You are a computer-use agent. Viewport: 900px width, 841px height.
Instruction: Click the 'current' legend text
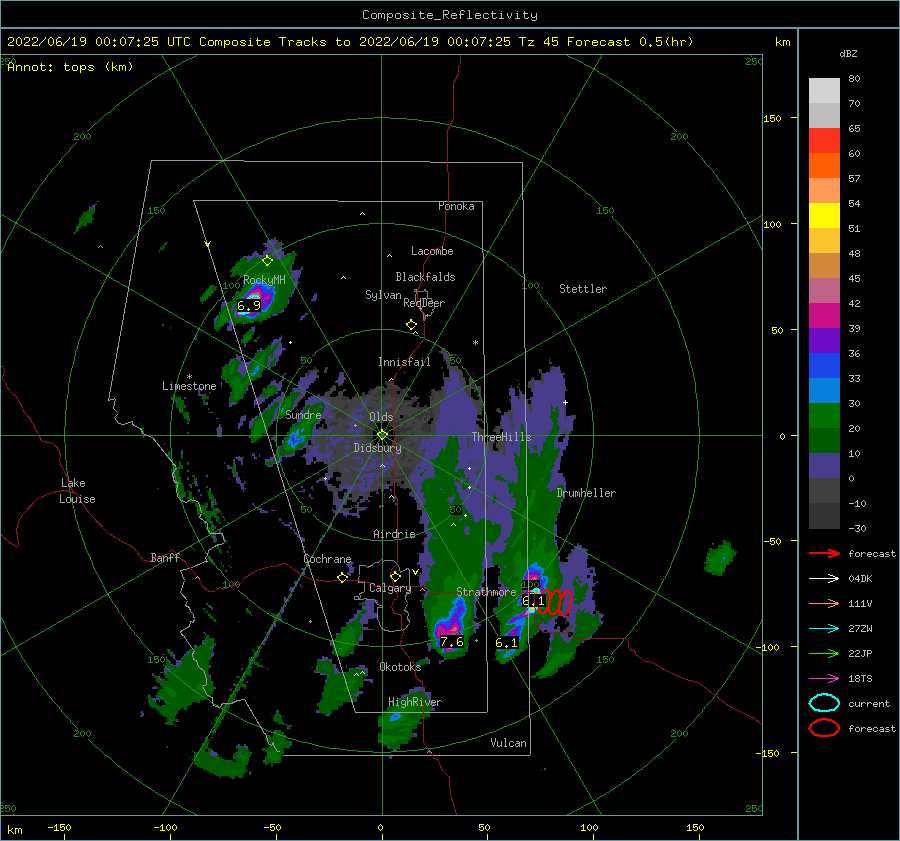[869, 703]
